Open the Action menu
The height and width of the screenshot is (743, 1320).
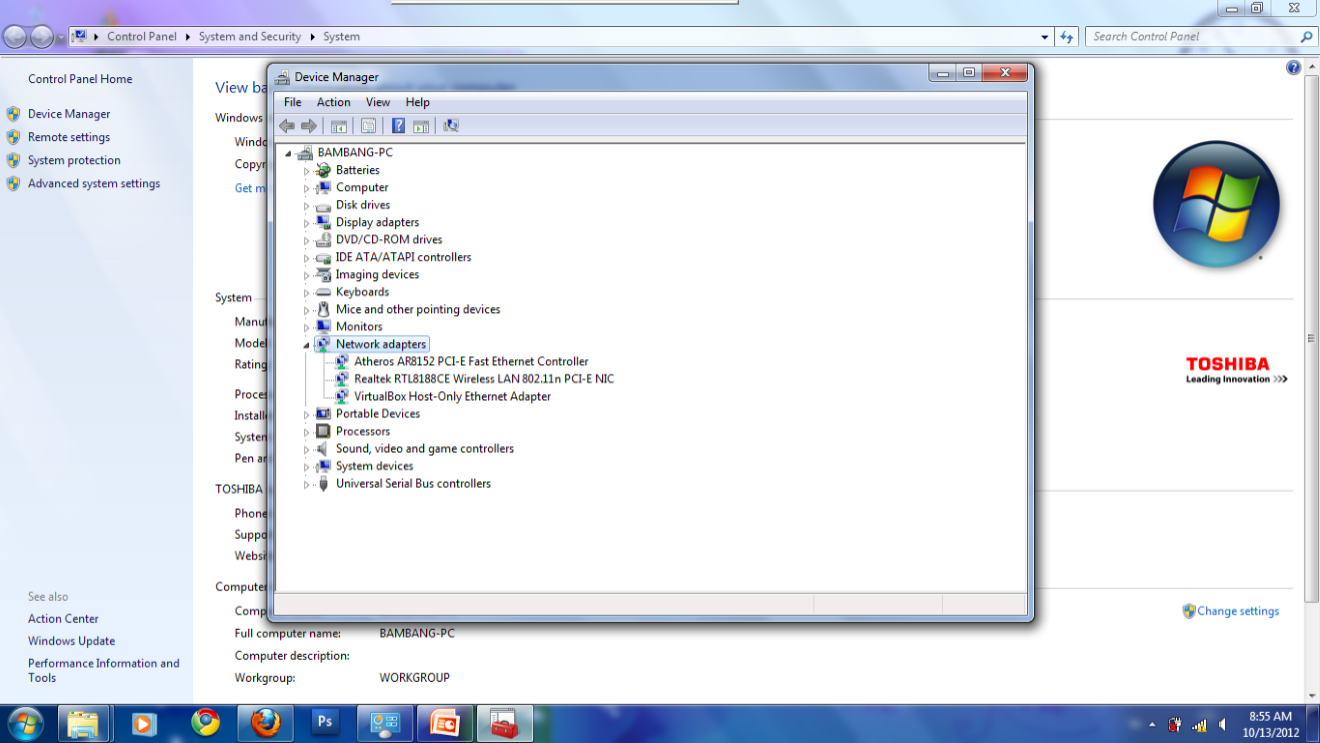[333, 102]
